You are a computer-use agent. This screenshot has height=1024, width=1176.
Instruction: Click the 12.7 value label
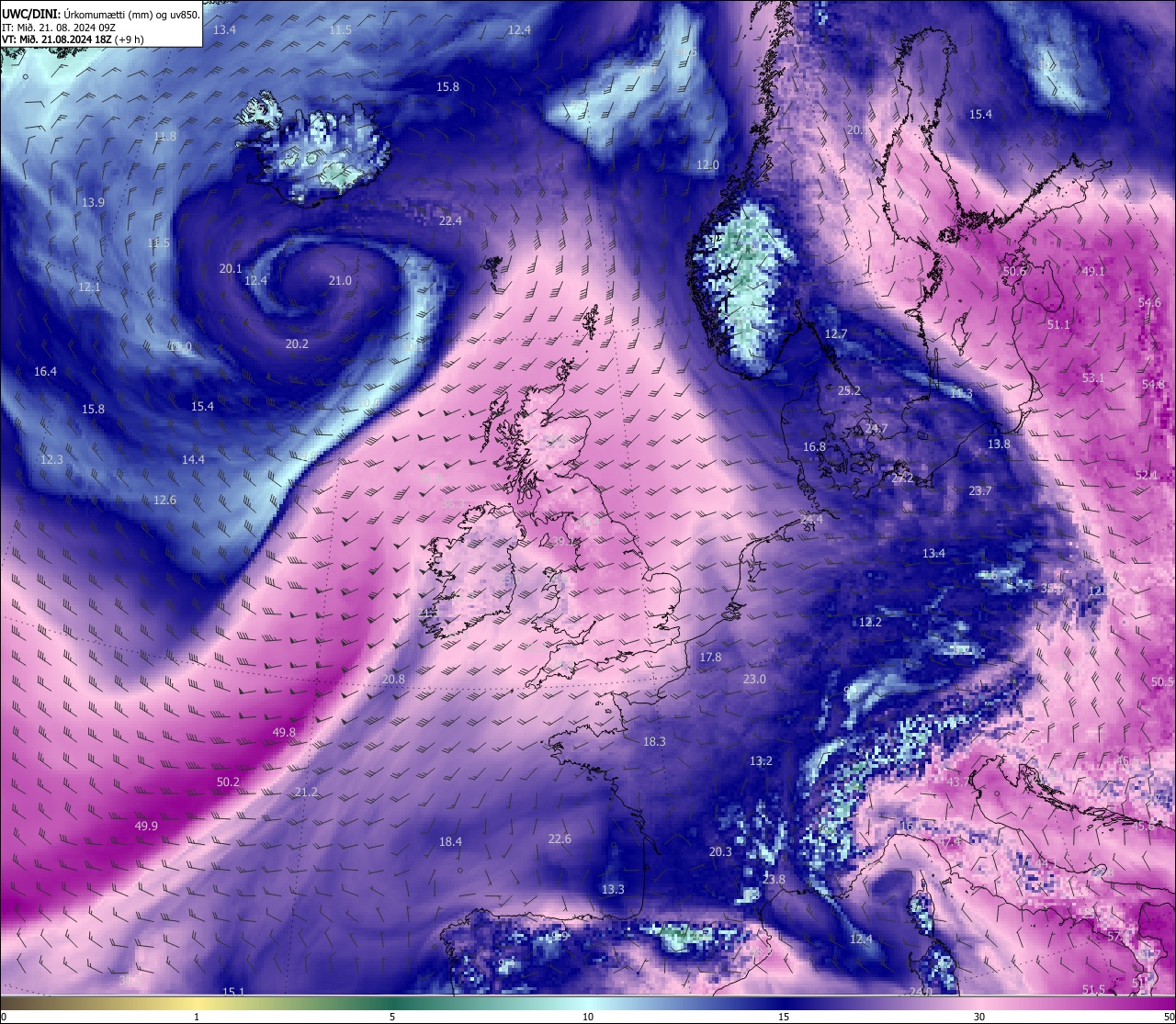[x=836, y=333]
